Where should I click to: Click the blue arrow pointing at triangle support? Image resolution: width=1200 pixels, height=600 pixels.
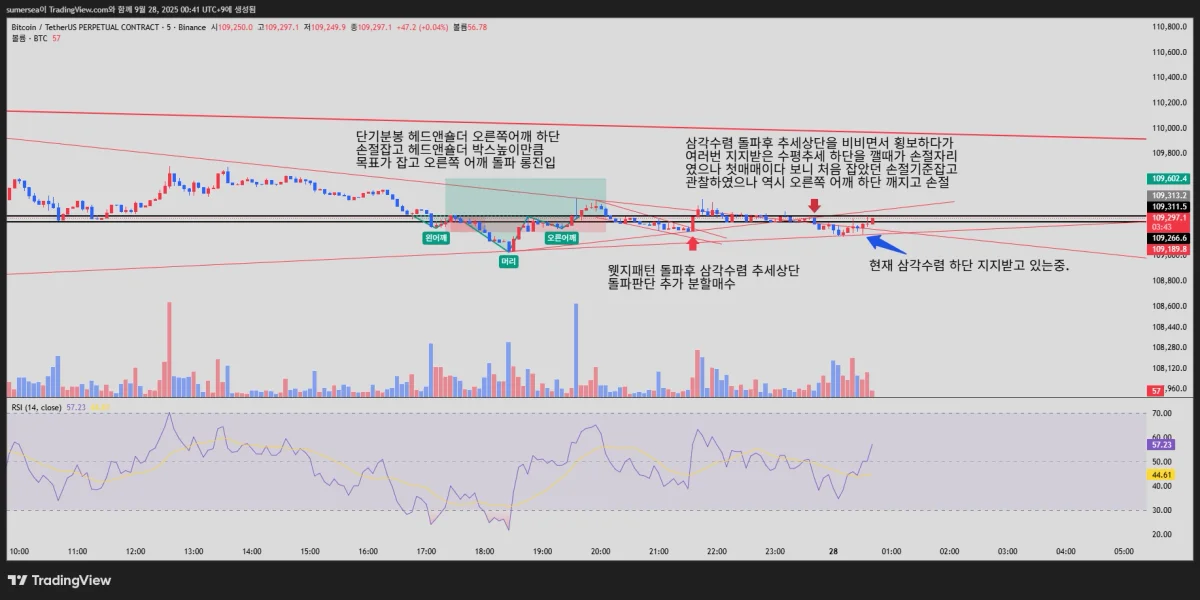click(x=888, y=243)
